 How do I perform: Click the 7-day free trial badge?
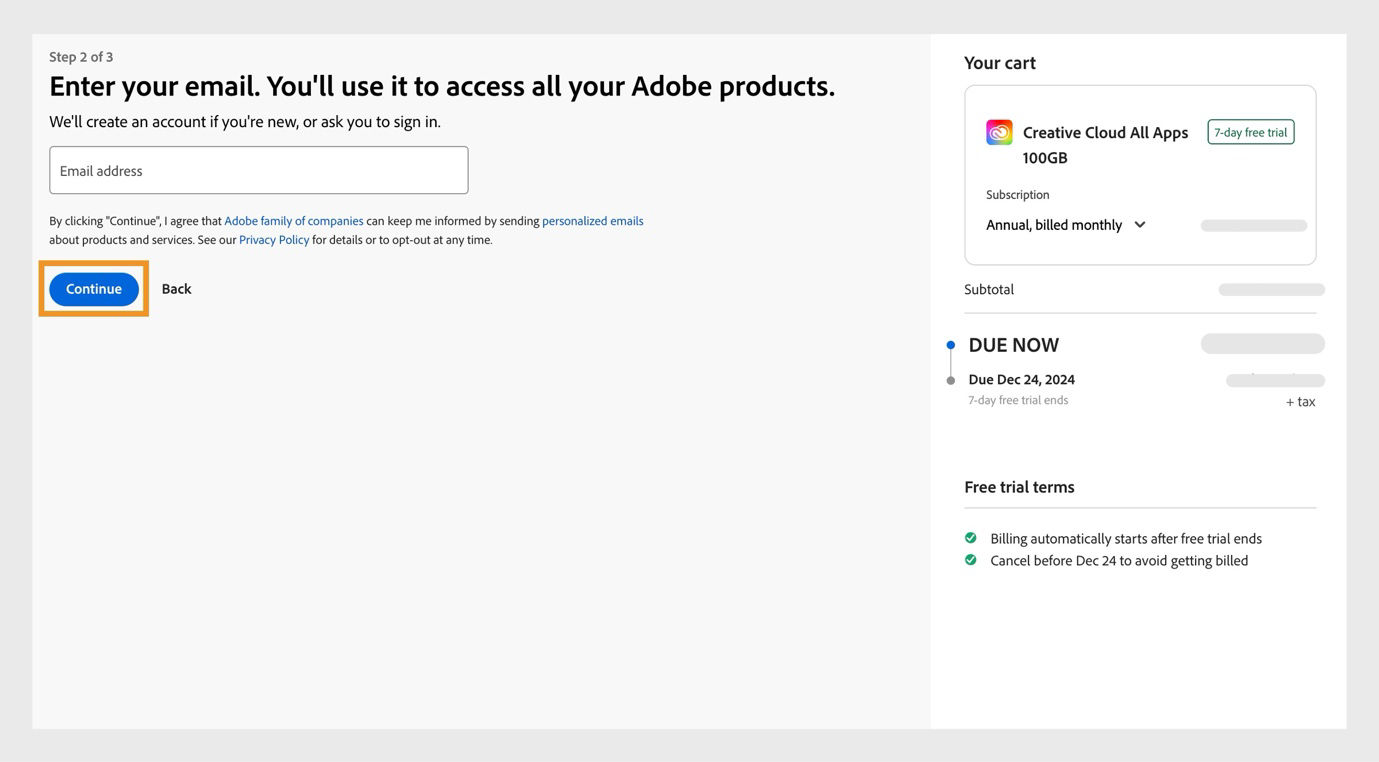(1251, 132)
